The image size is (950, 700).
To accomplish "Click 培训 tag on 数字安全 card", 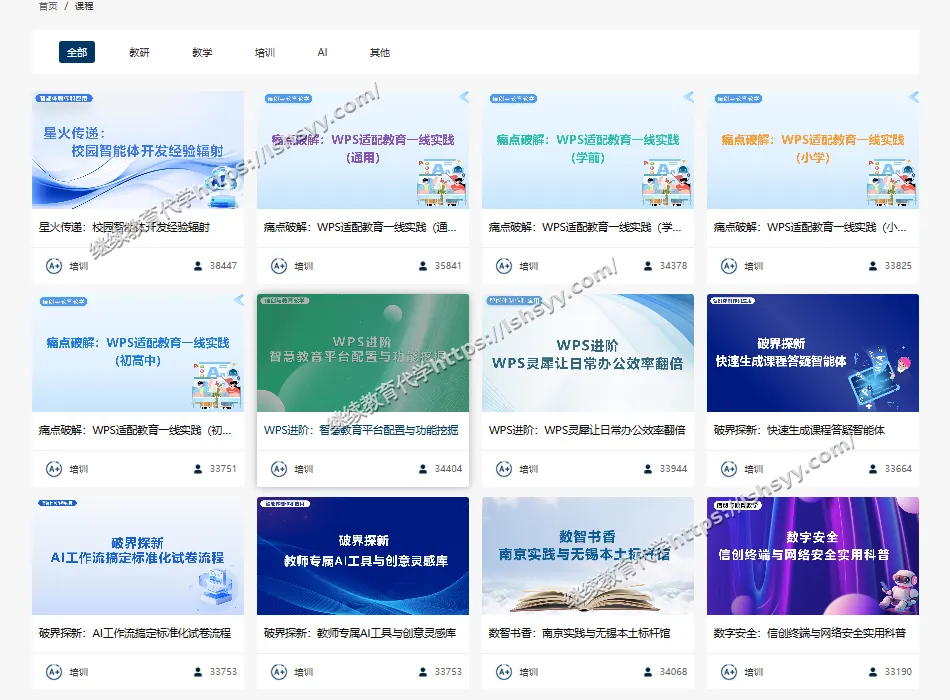I will point(754,672).
